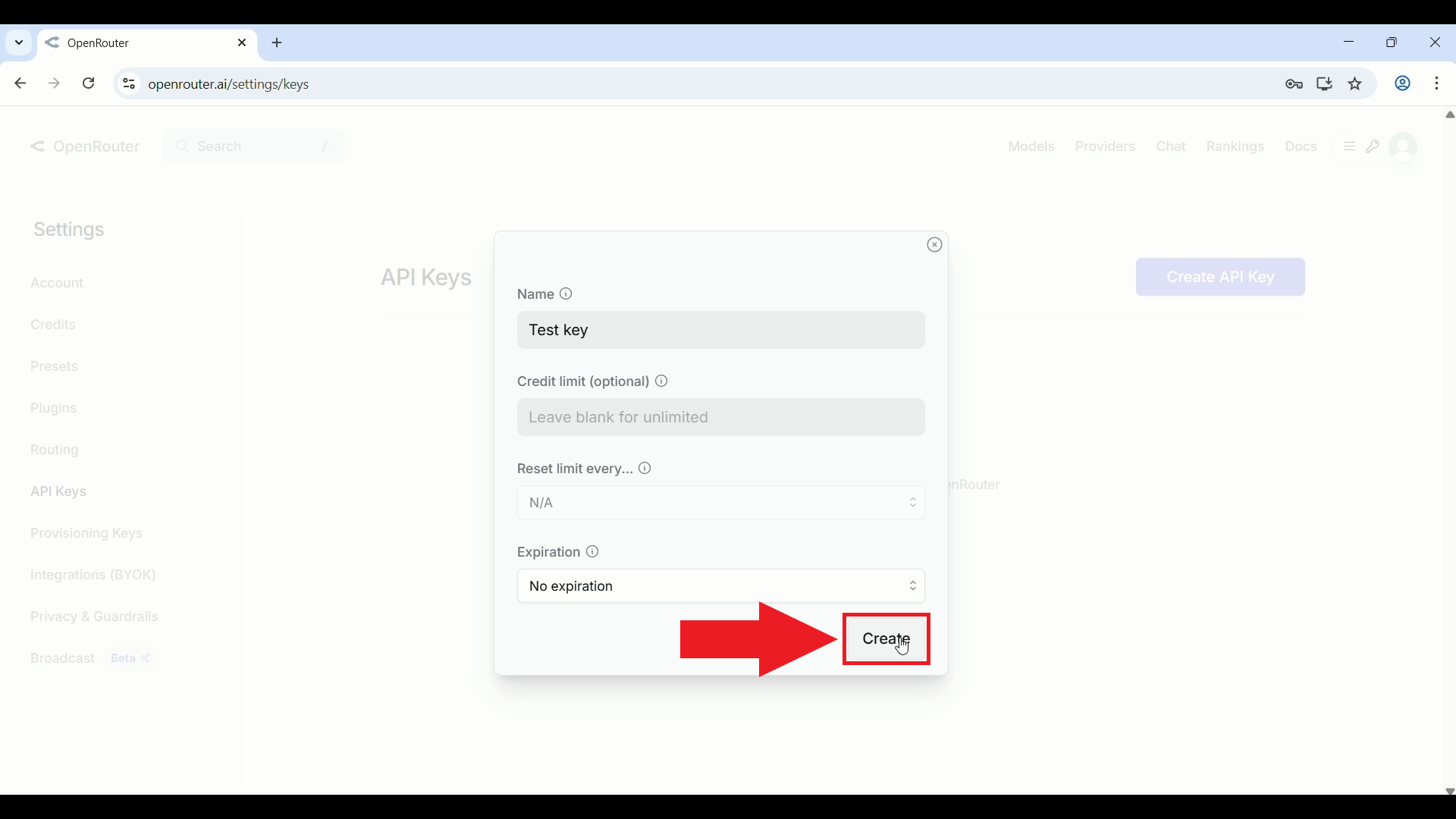This screenshot has width=1456, height=819.
Task: Open the site information icon
Action: 129,84
